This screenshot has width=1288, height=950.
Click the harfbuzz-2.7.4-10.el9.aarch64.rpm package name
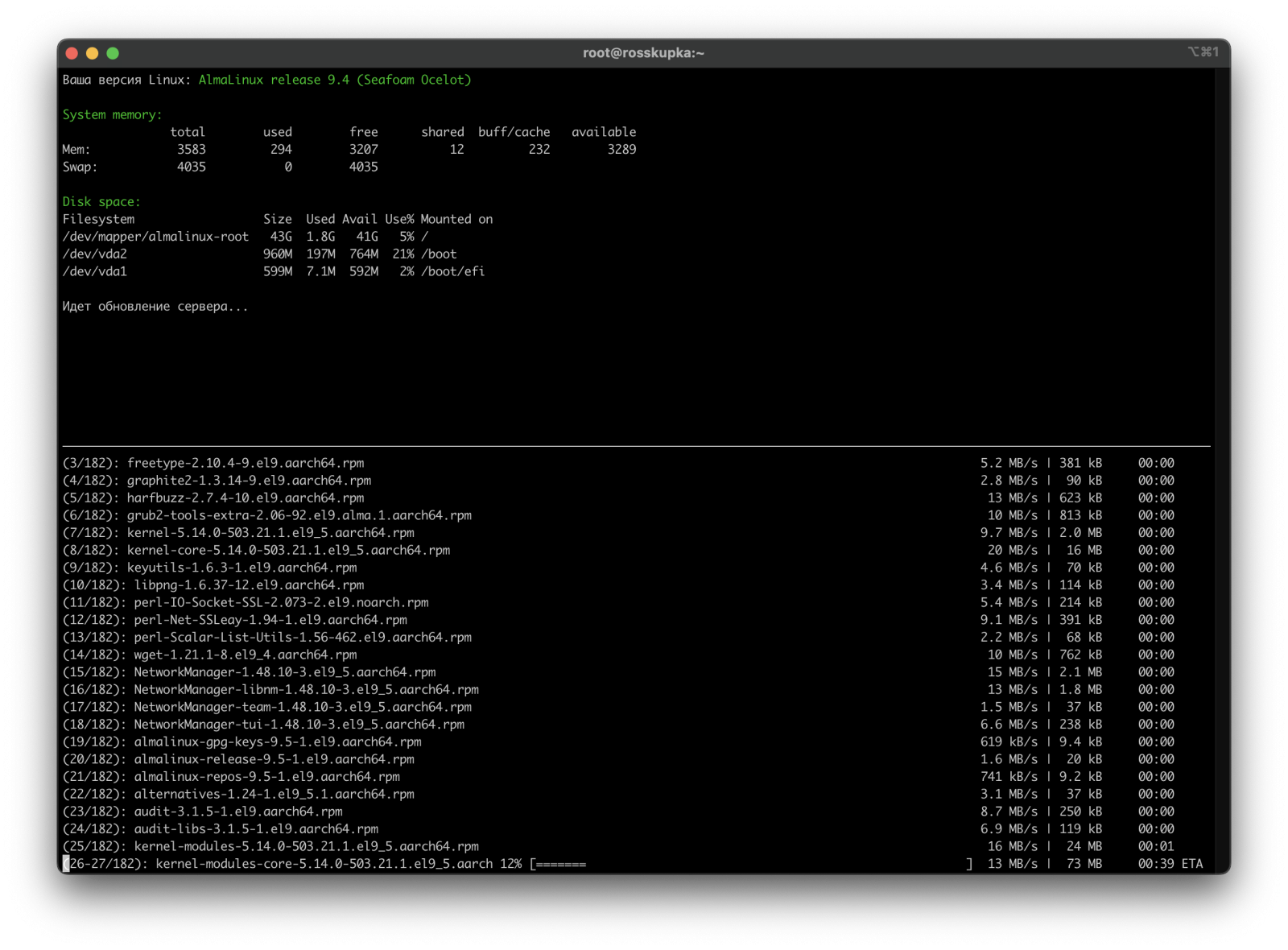pos(246,498)
